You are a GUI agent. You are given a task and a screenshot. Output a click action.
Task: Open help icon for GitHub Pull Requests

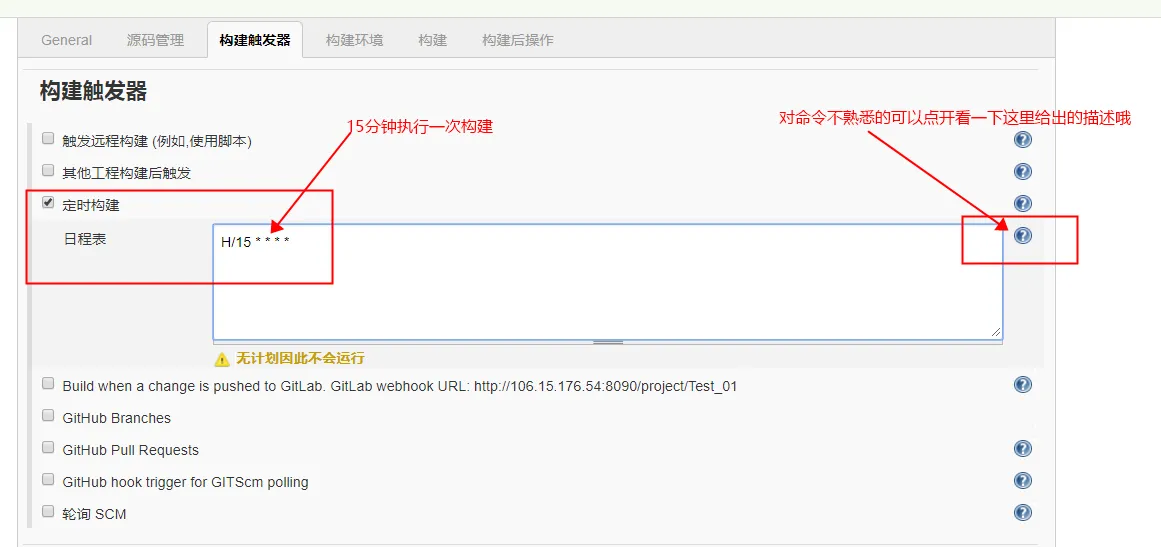[1023, 449]
